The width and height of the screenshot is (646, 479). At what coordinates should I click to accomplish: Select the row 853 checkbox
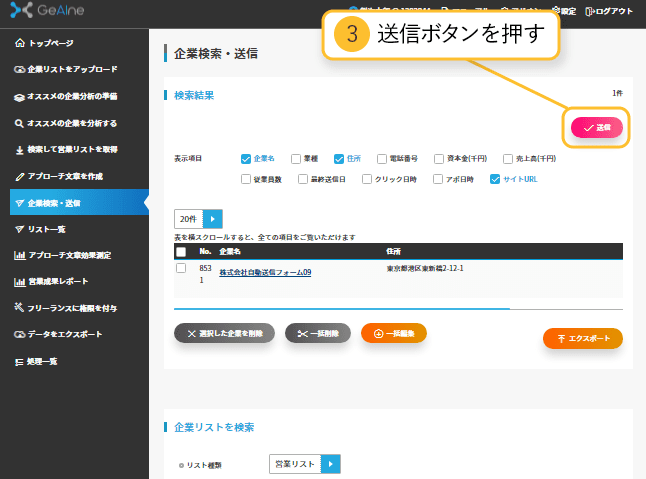pos(181,268)
